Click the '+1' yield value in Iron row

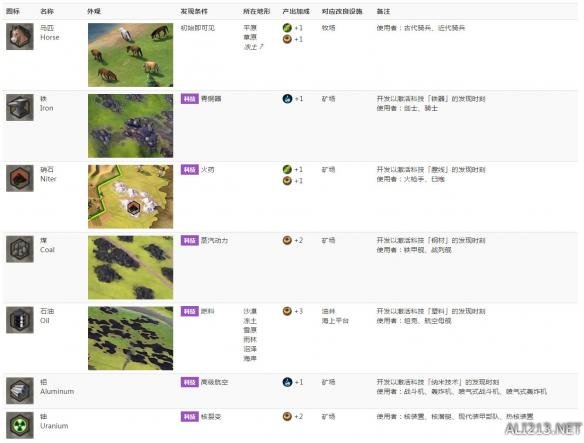[299, 99]
